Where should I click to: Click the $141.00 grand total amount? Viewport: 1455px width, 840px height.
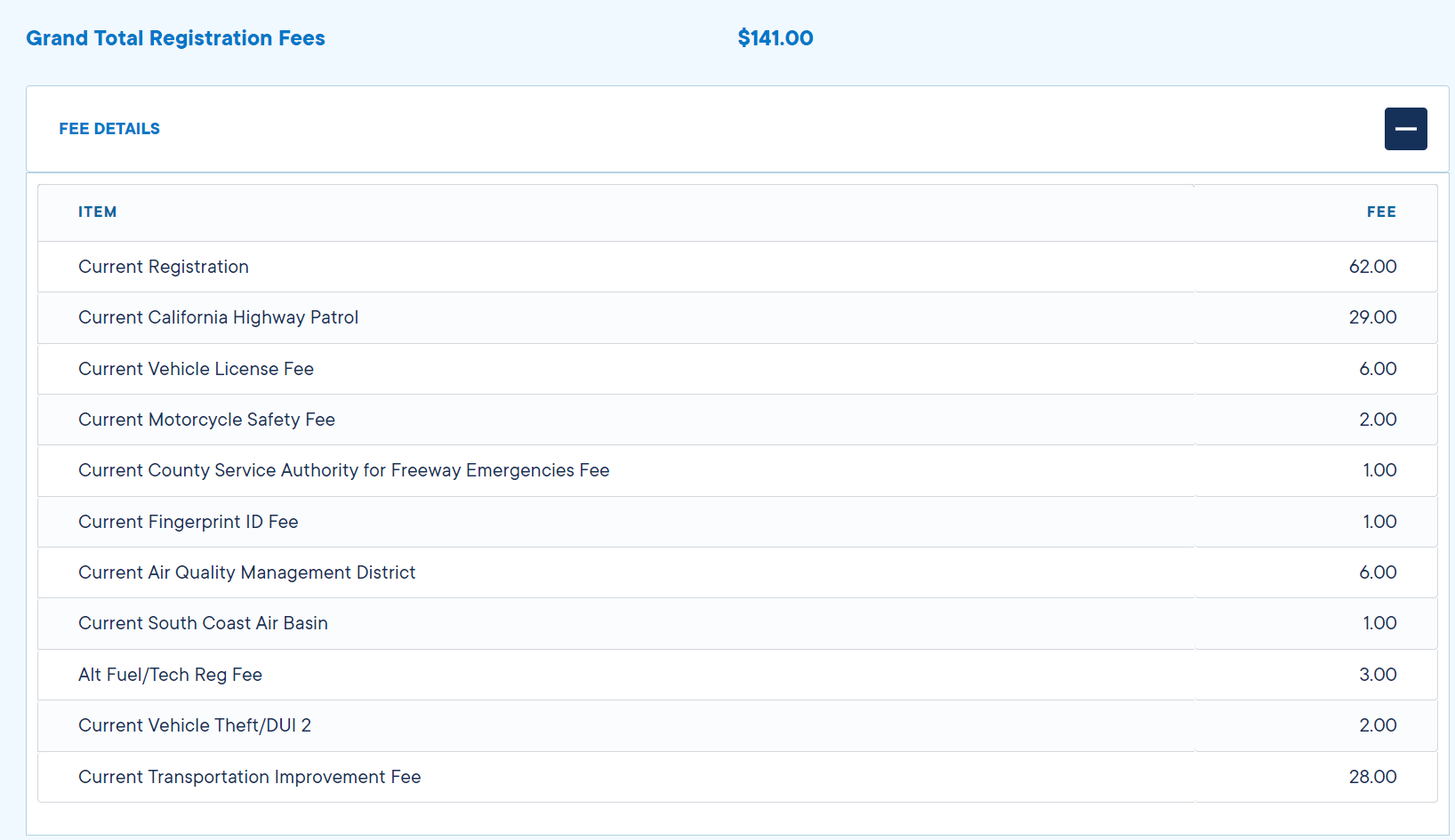[775, 38]
